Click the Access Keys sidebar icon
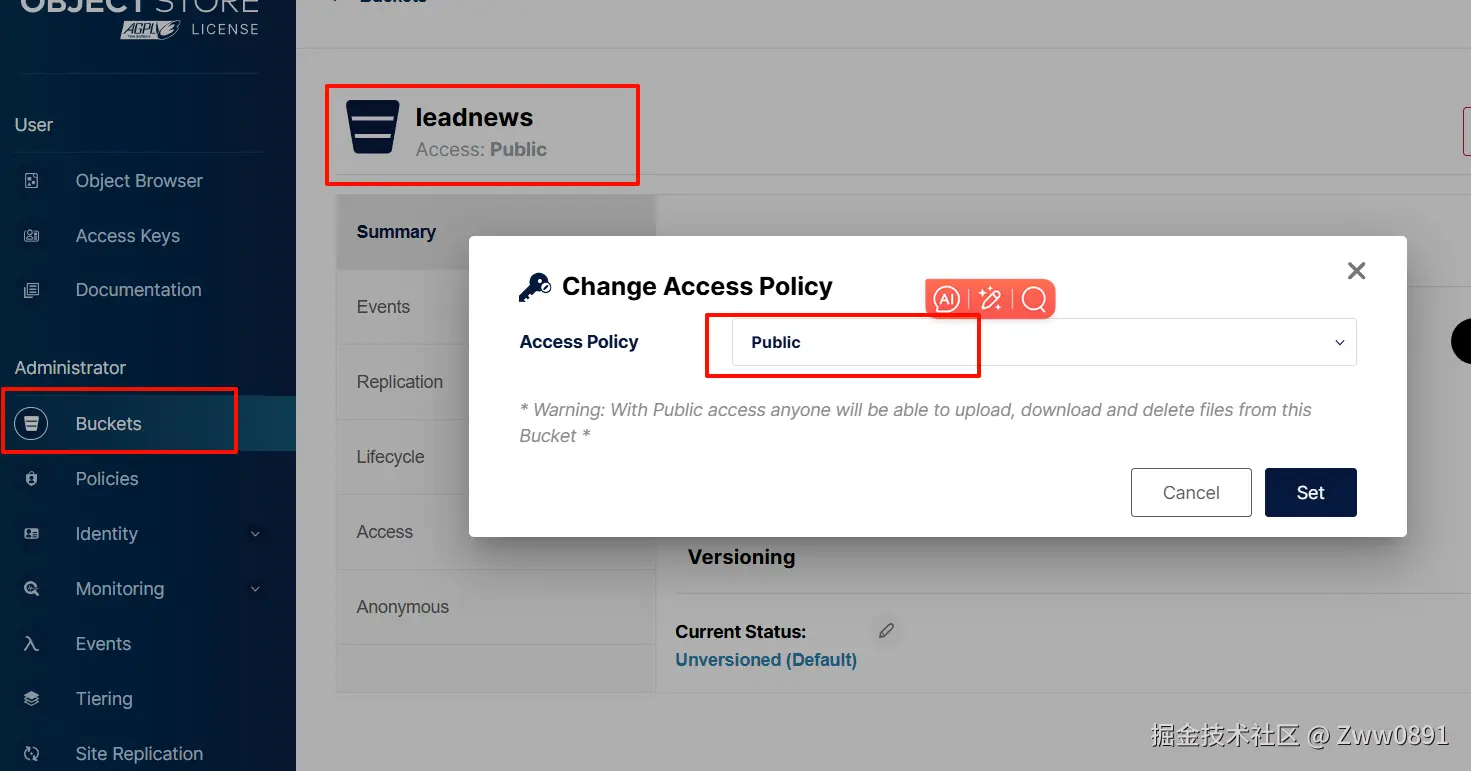 pyautogui.click(x=31, y=236)
